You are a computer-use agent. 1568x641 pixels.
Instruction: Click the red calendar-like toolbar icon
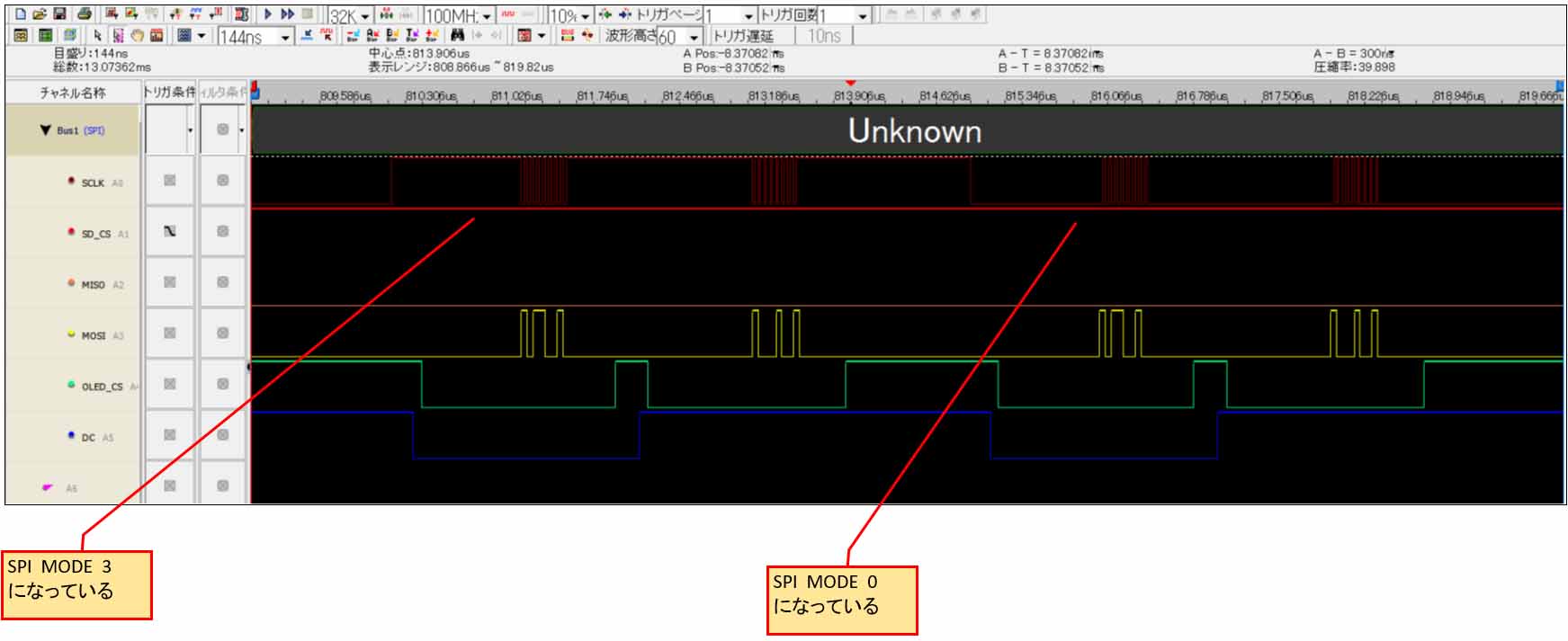click(x=524, y=35)
